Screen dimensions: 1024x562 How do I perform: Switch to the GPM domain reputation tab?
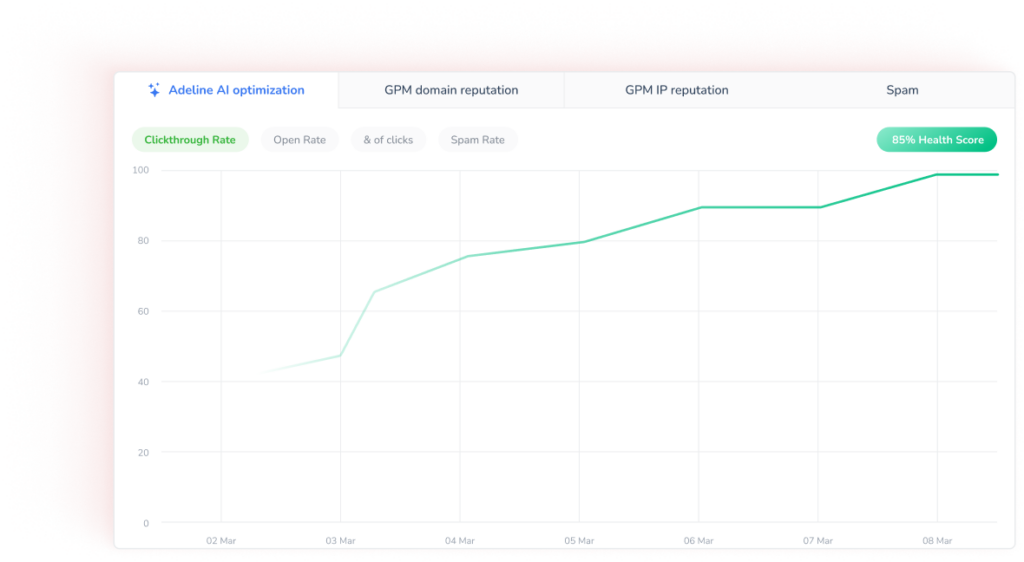point(451,90)
